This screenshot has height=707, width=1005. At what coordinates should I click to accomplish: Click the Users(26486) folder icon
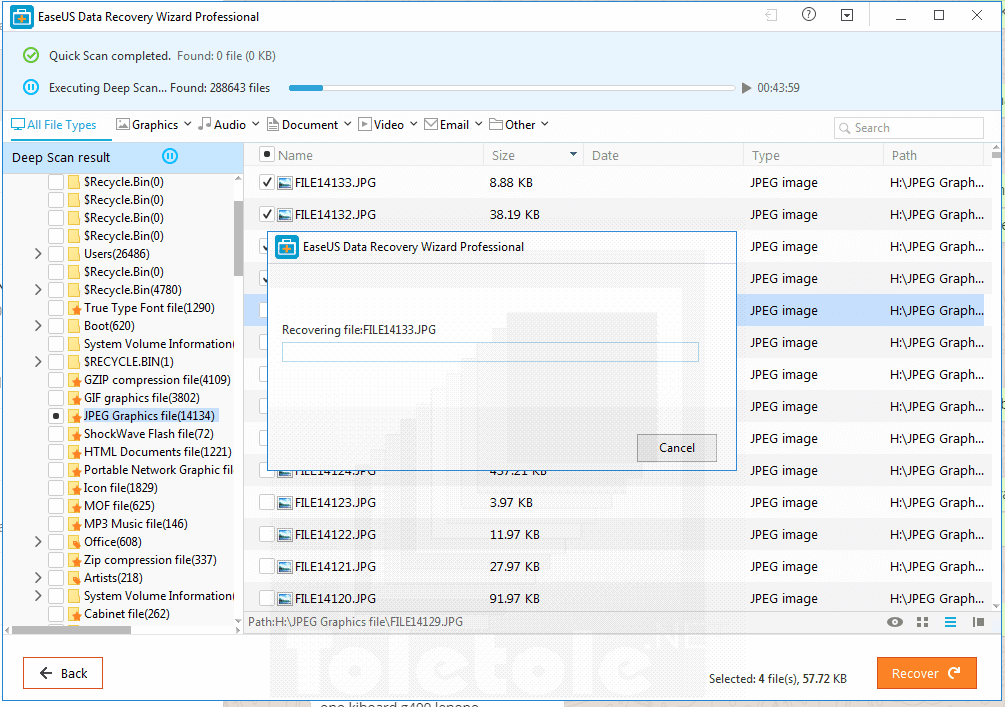click(x=74, y=254)
